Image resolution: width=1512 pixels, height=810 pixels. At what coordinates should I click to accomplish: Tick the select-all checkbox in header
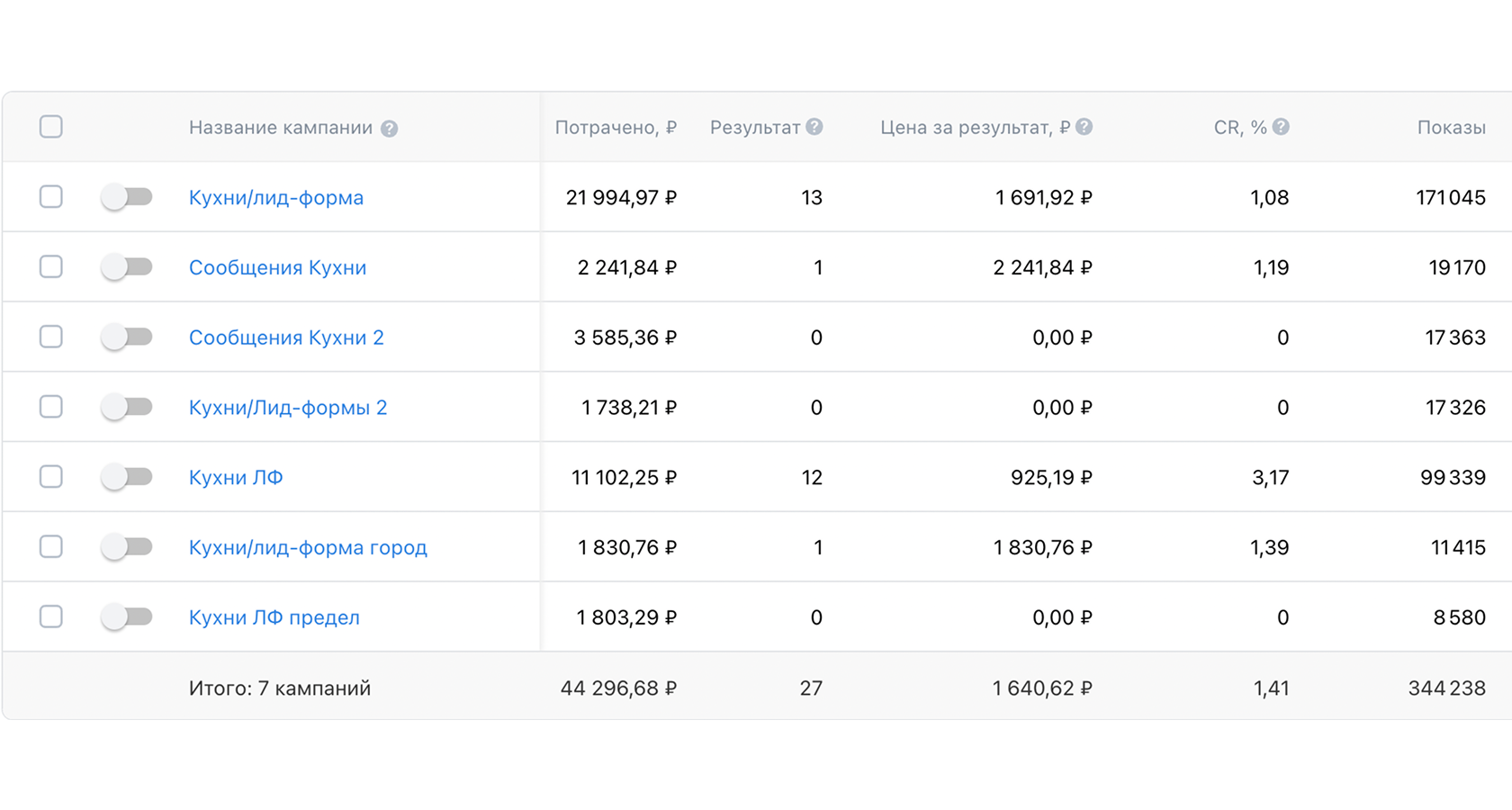click(x=51, y=127)
